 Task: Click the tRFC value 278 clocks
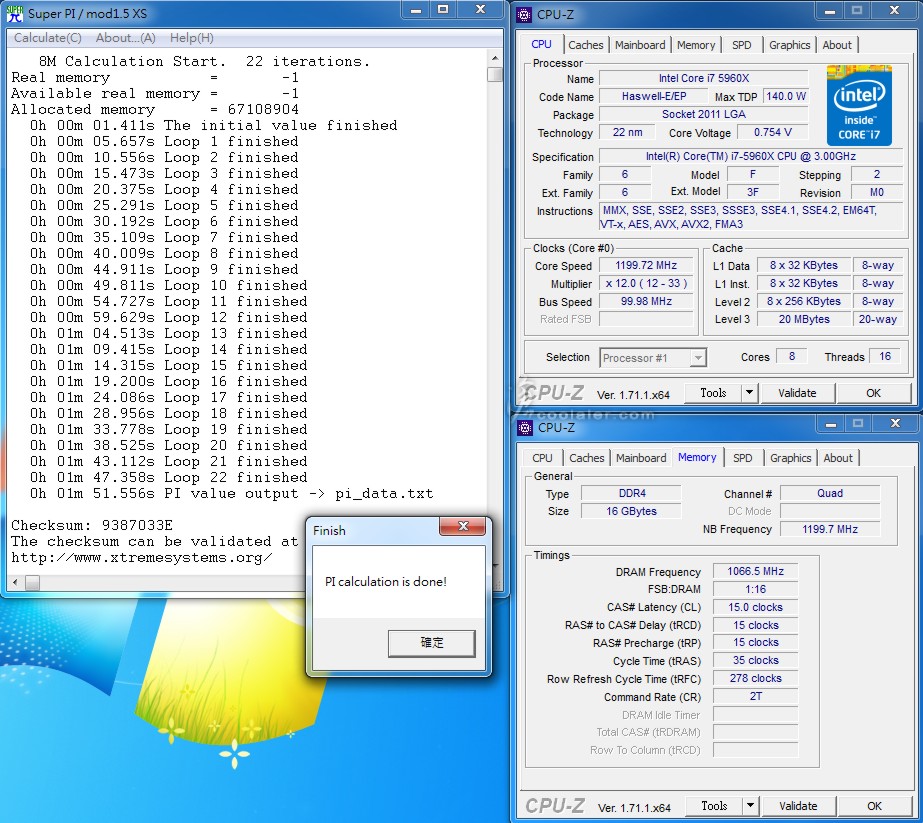coord(755,678)
